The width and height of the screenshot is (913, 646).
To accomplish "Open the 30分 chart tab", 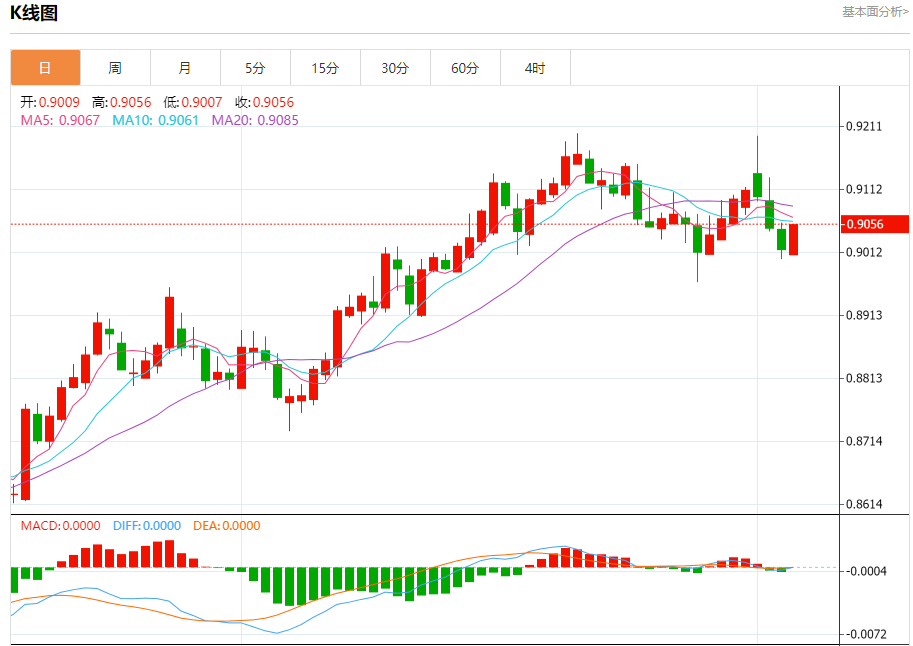I will [x=395, y=68].
